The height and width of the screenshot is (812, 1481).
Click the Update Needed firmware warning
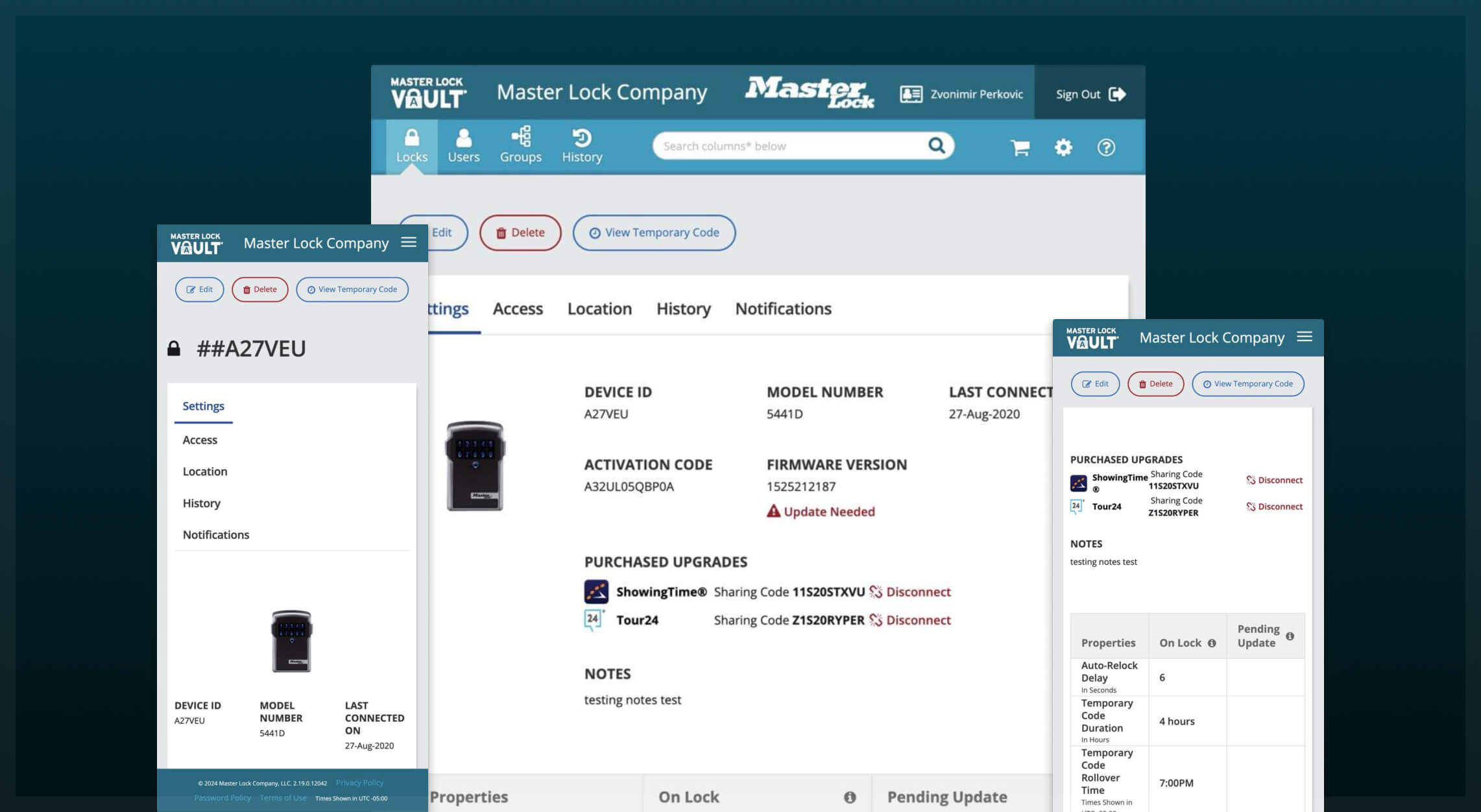[x=821, y=511]
